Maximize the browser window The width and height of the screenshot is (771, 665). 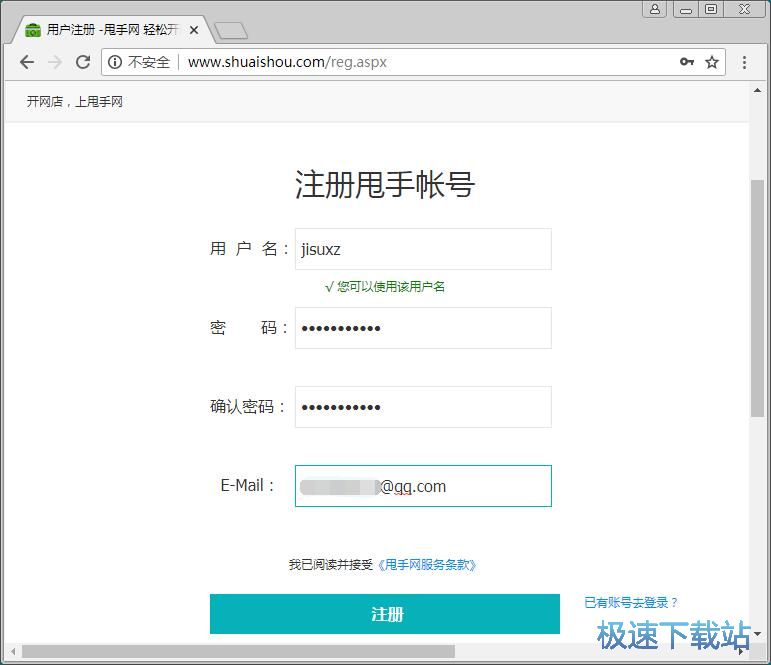pos(711,9)
